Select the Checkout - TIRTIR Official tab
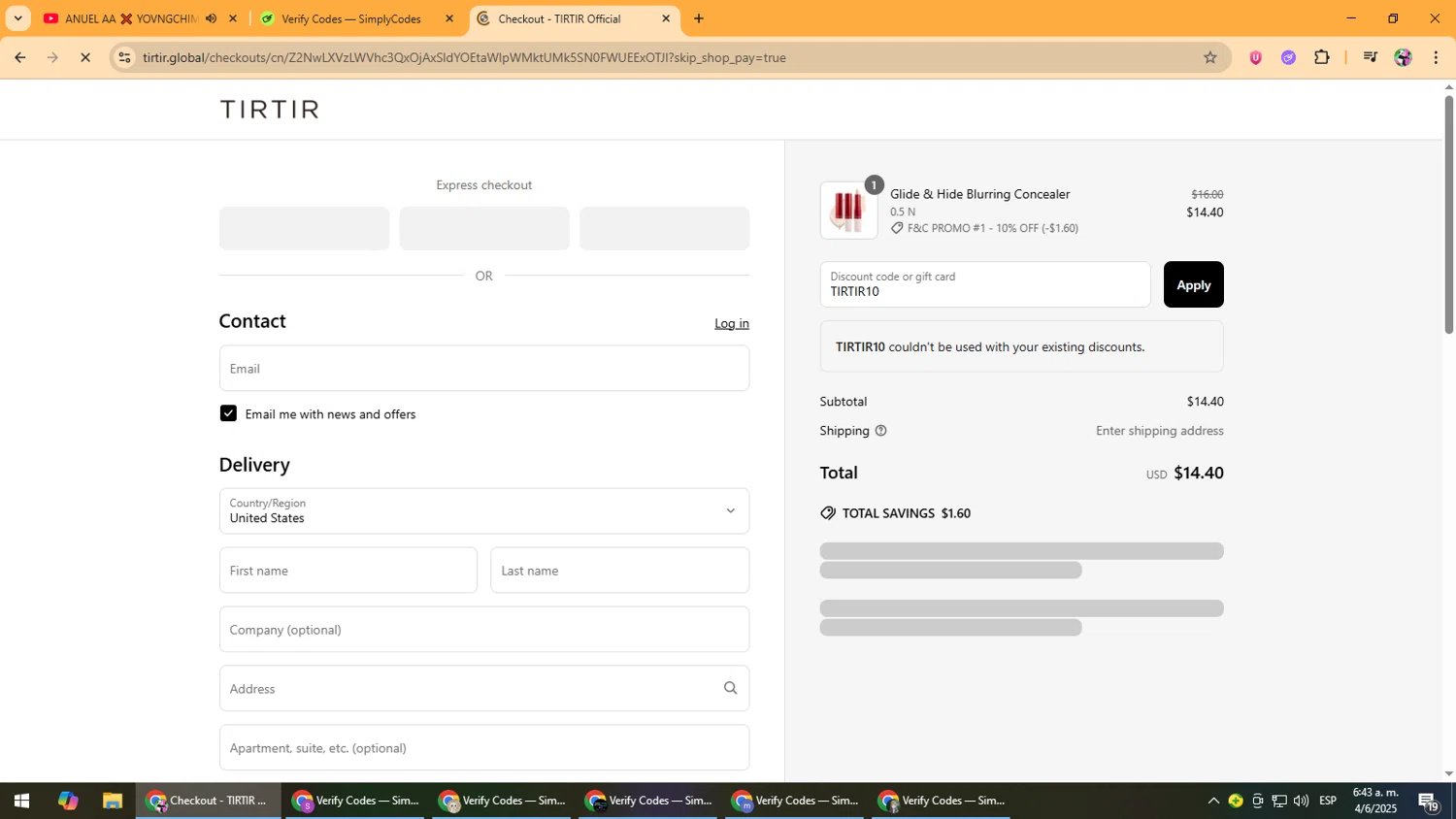 tap(559, 18)
